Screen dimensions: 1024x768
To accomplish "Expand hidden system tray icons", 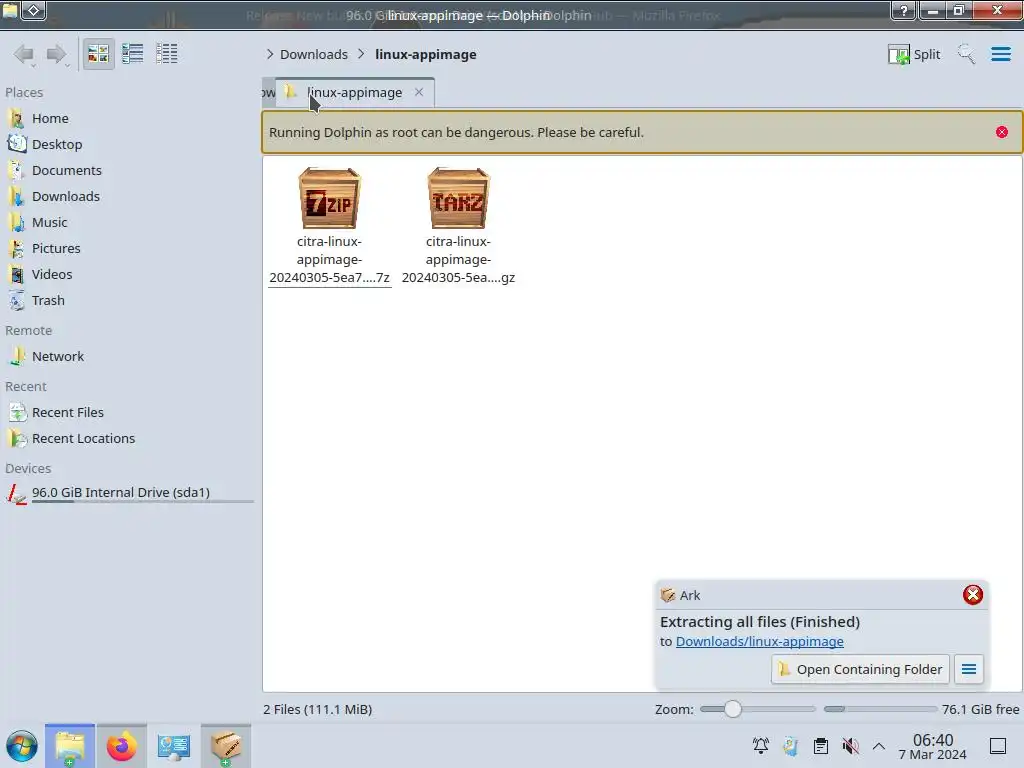I will click(879, 746).
